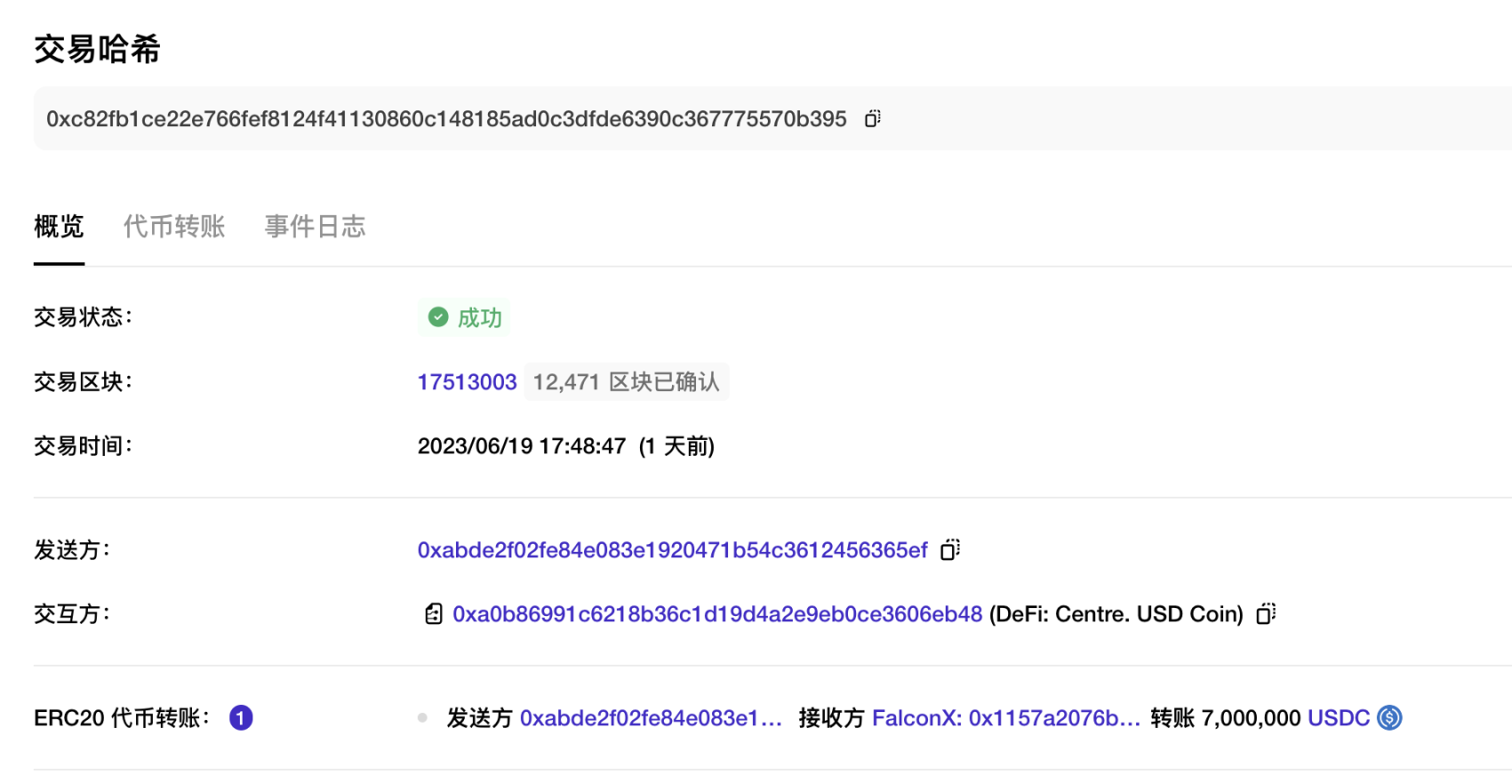
Task: Click the 交易状态: label
Action: tap(83, 317)
